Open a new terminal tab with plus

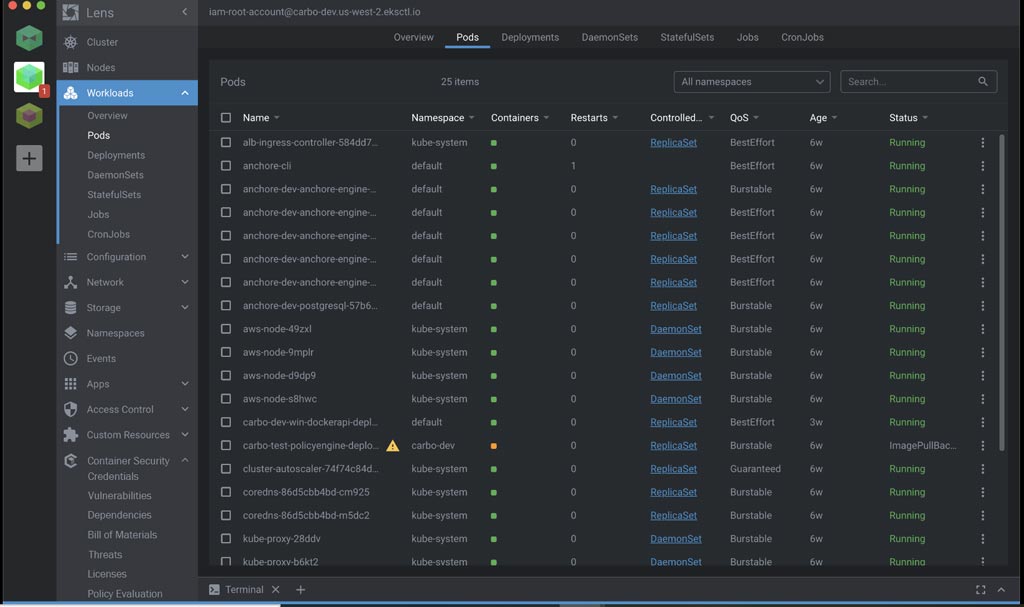[300, 590]
